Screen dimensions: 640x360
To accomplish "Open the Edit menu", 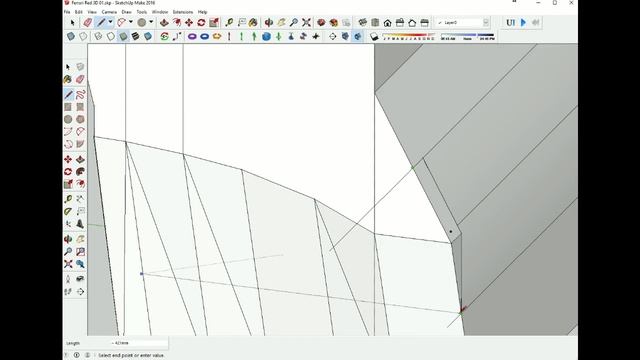I will (79, 12).
